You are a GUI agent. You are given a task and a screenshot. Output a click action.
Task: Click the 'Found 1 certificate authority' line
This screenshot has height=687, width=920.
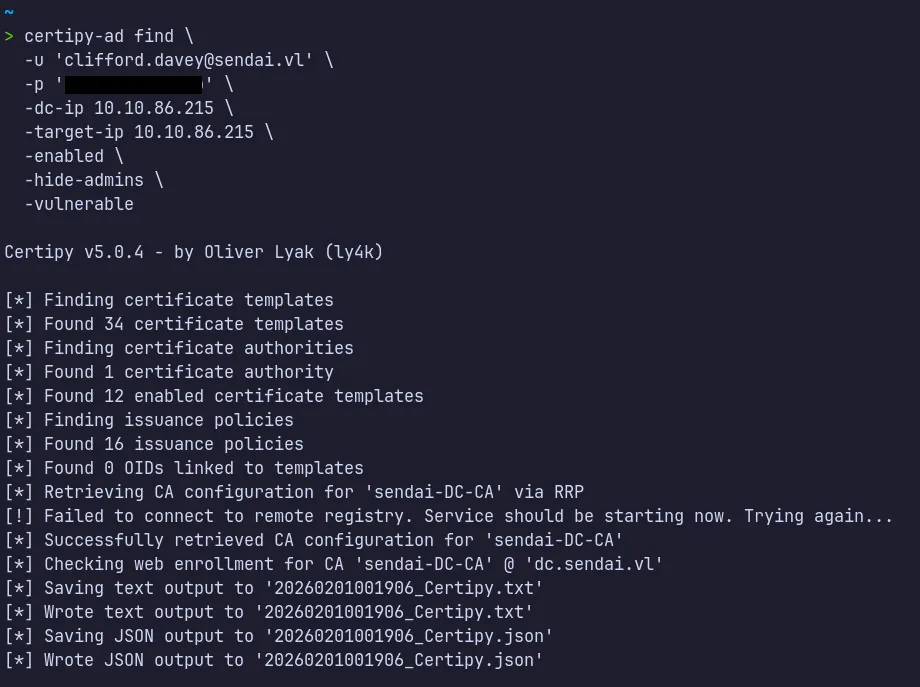pyautogui.click(x=188, y=372)
